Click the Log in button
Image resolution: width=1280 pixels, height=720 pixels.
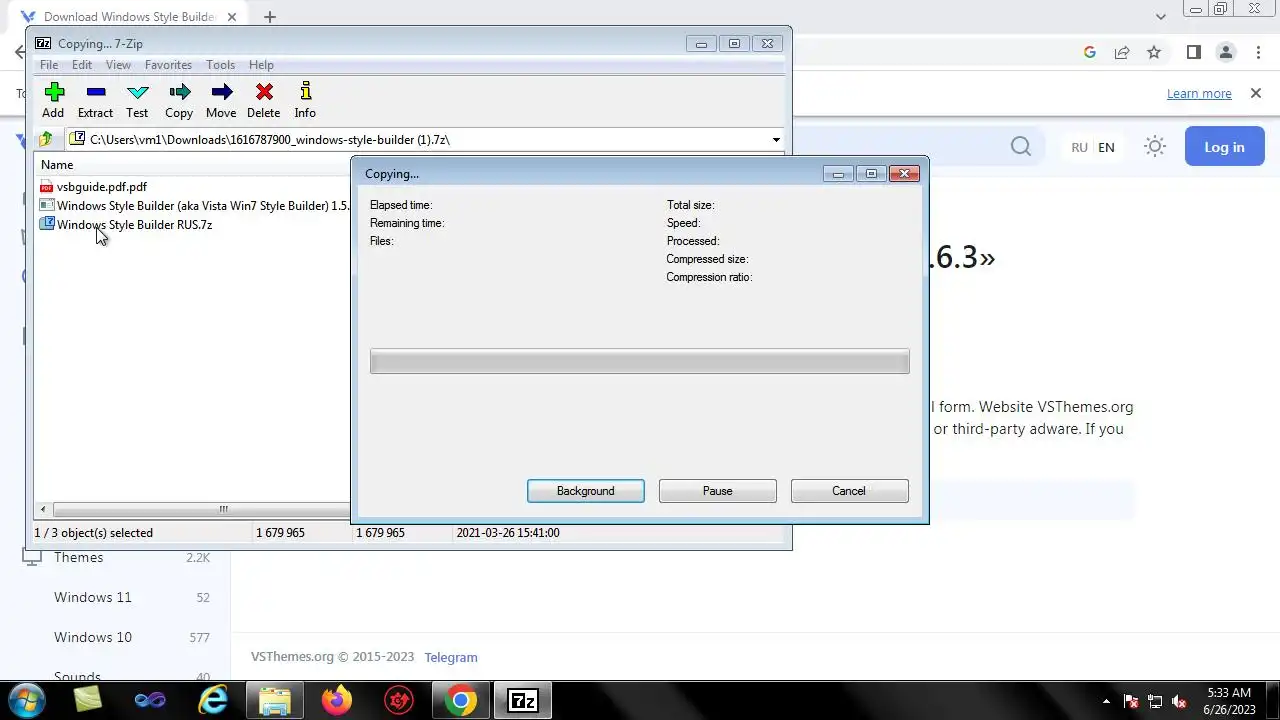tap(1224, 147)
